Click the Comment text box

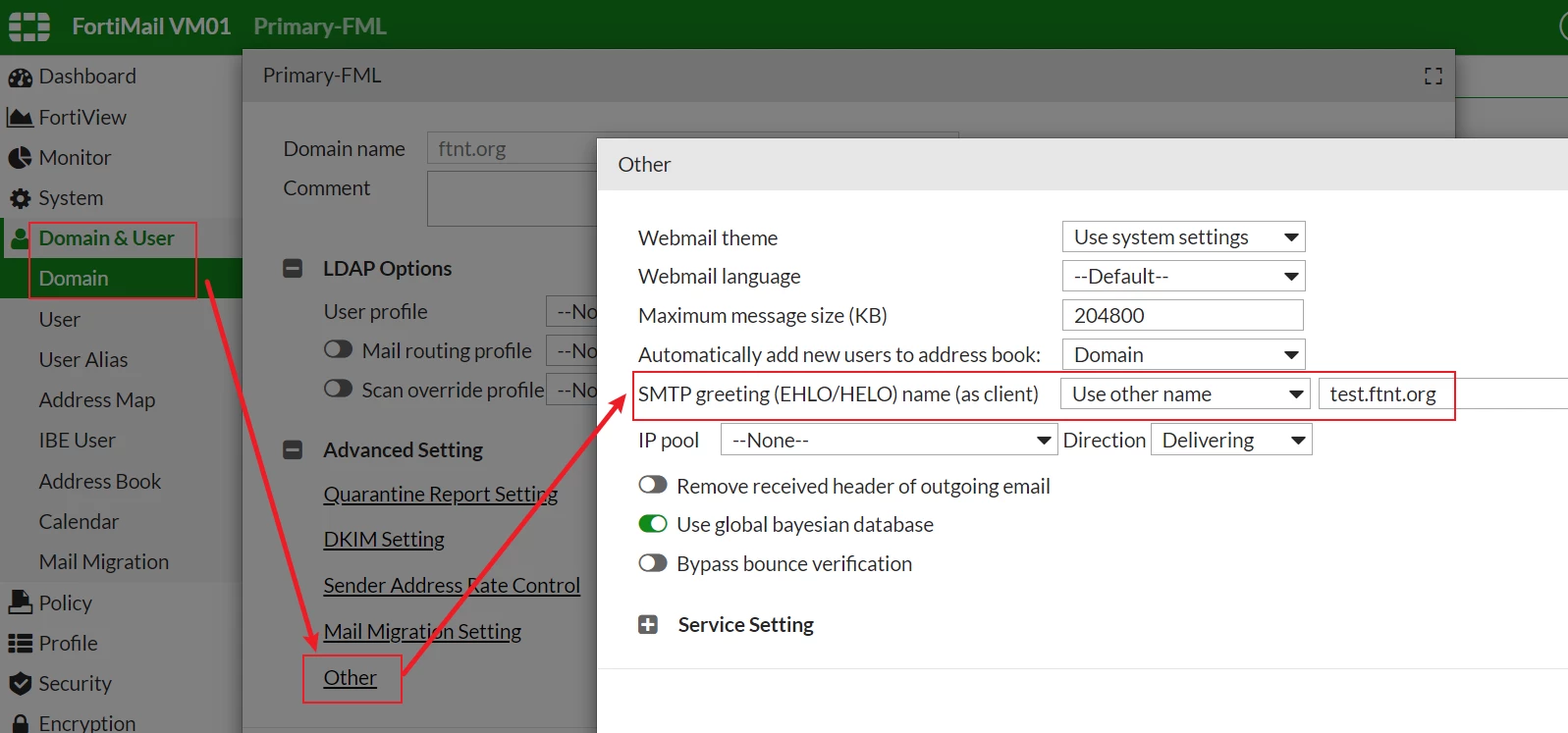[x=513, y=199]
